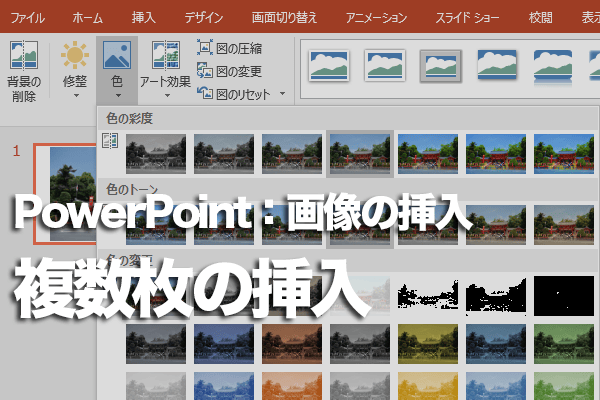The height and width of the screenshot is (400, 600).
Task: Click the 背景の削除 icon
Action: 24,55
